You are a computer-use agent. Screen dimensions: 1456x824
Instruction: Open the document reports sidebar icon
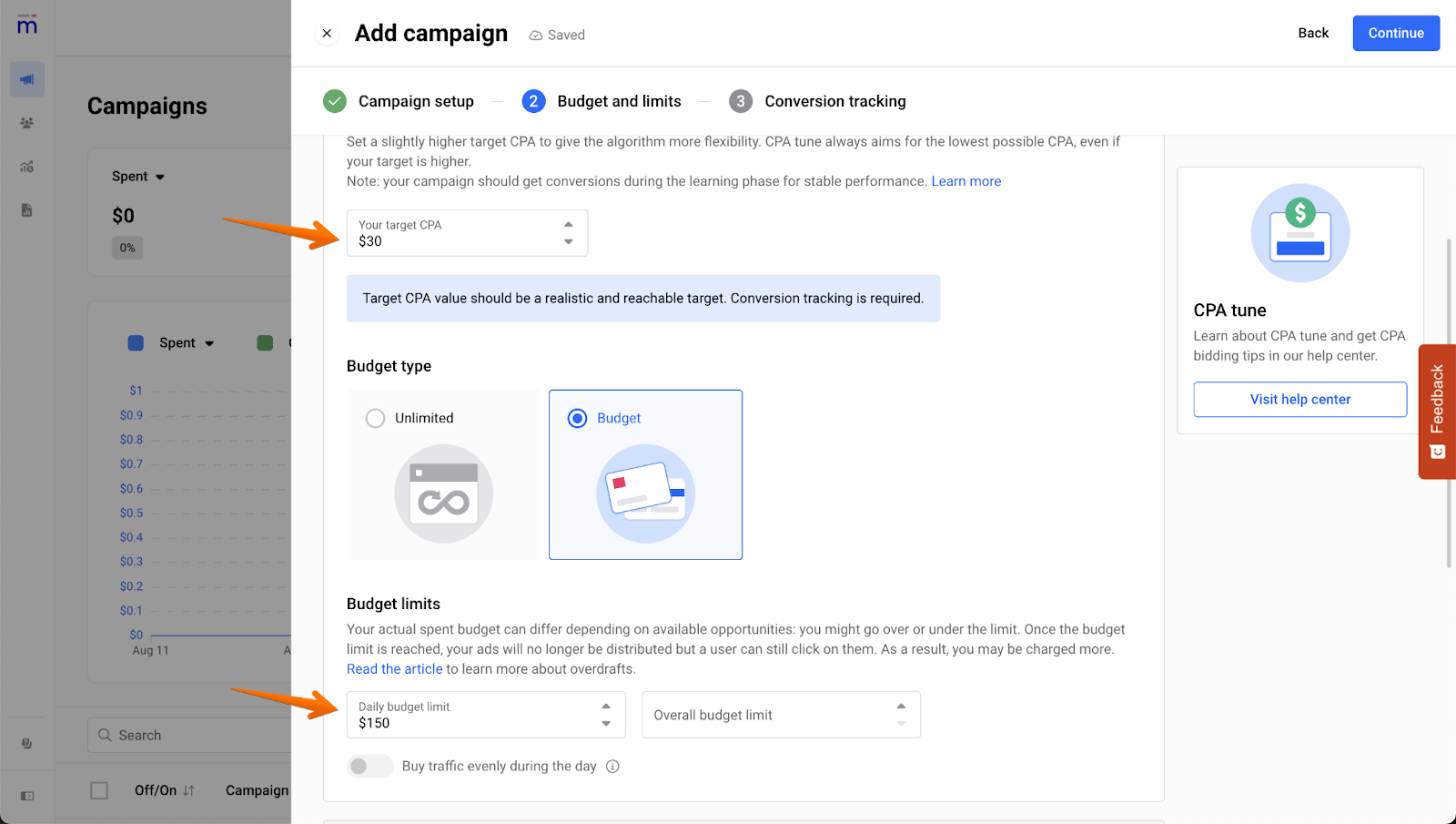click(x=27, y=210)
